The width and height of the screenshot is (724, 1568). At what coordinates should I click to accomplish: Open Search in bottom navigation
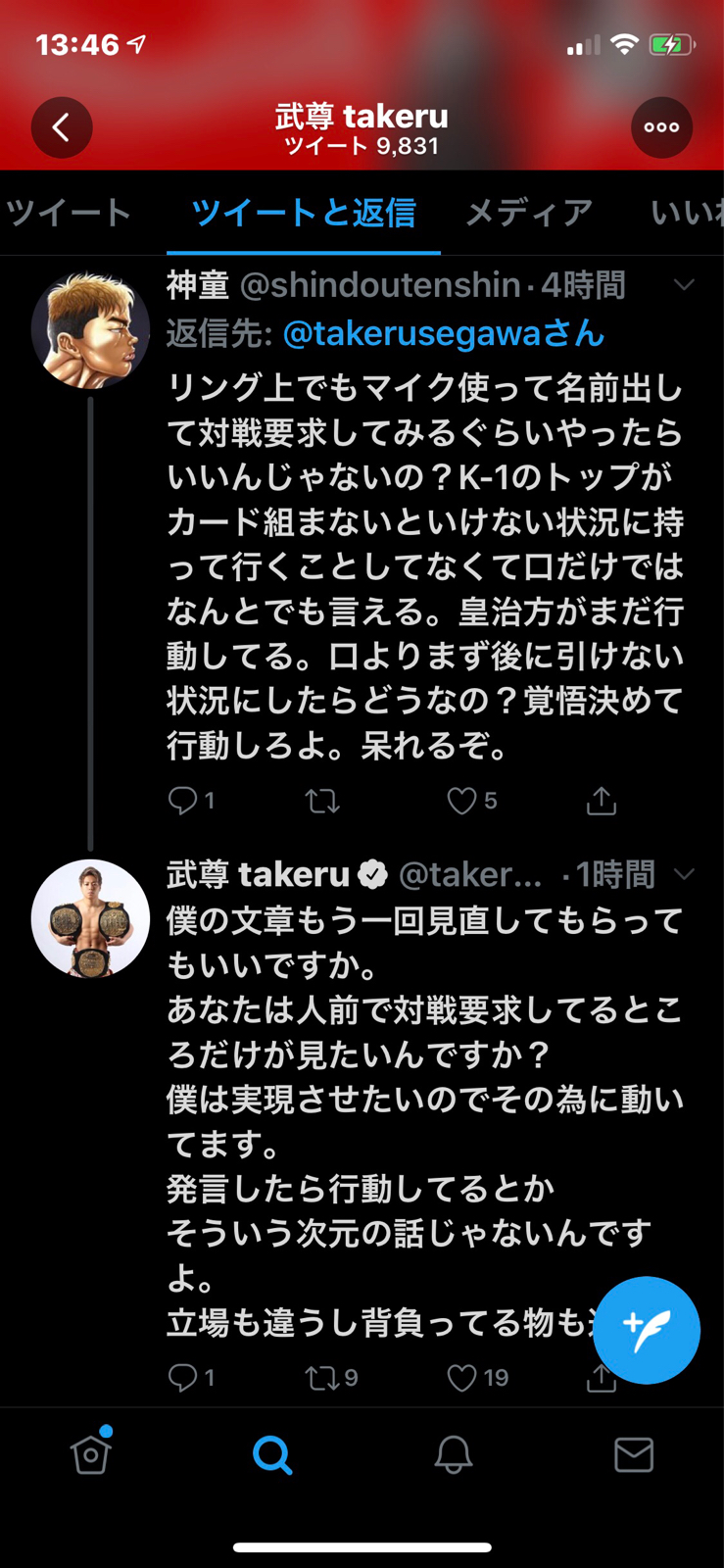[272, 1455]
